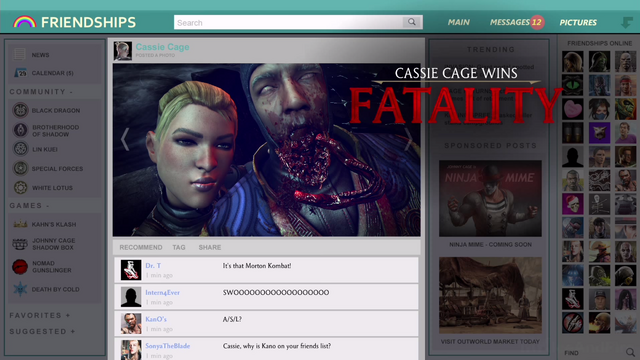Viewport: 640px width, 360px height.
Task: Expand the FAVORITES section
Action: (40, 316)
